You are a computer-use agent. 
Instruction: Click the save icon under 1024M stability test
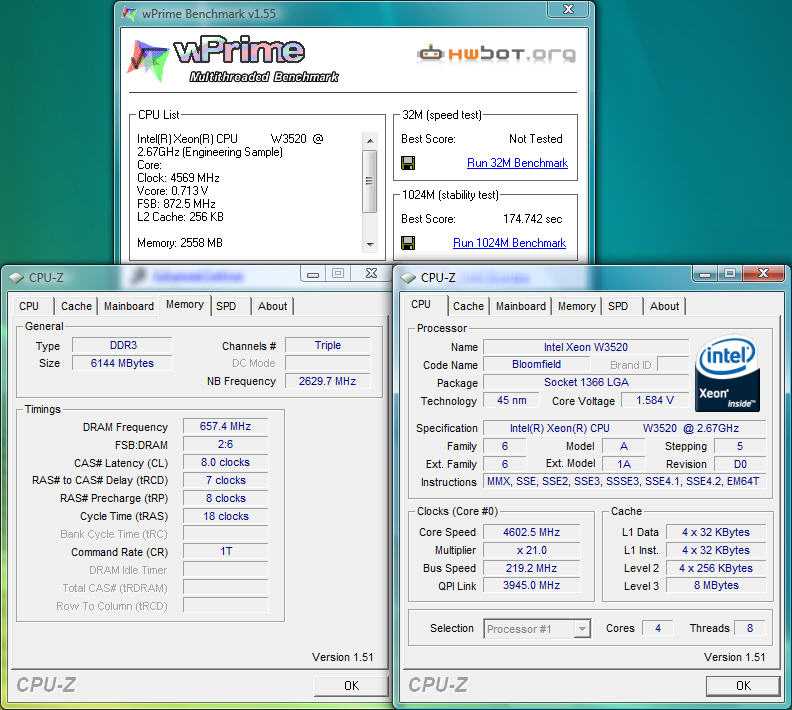[408, 243]
